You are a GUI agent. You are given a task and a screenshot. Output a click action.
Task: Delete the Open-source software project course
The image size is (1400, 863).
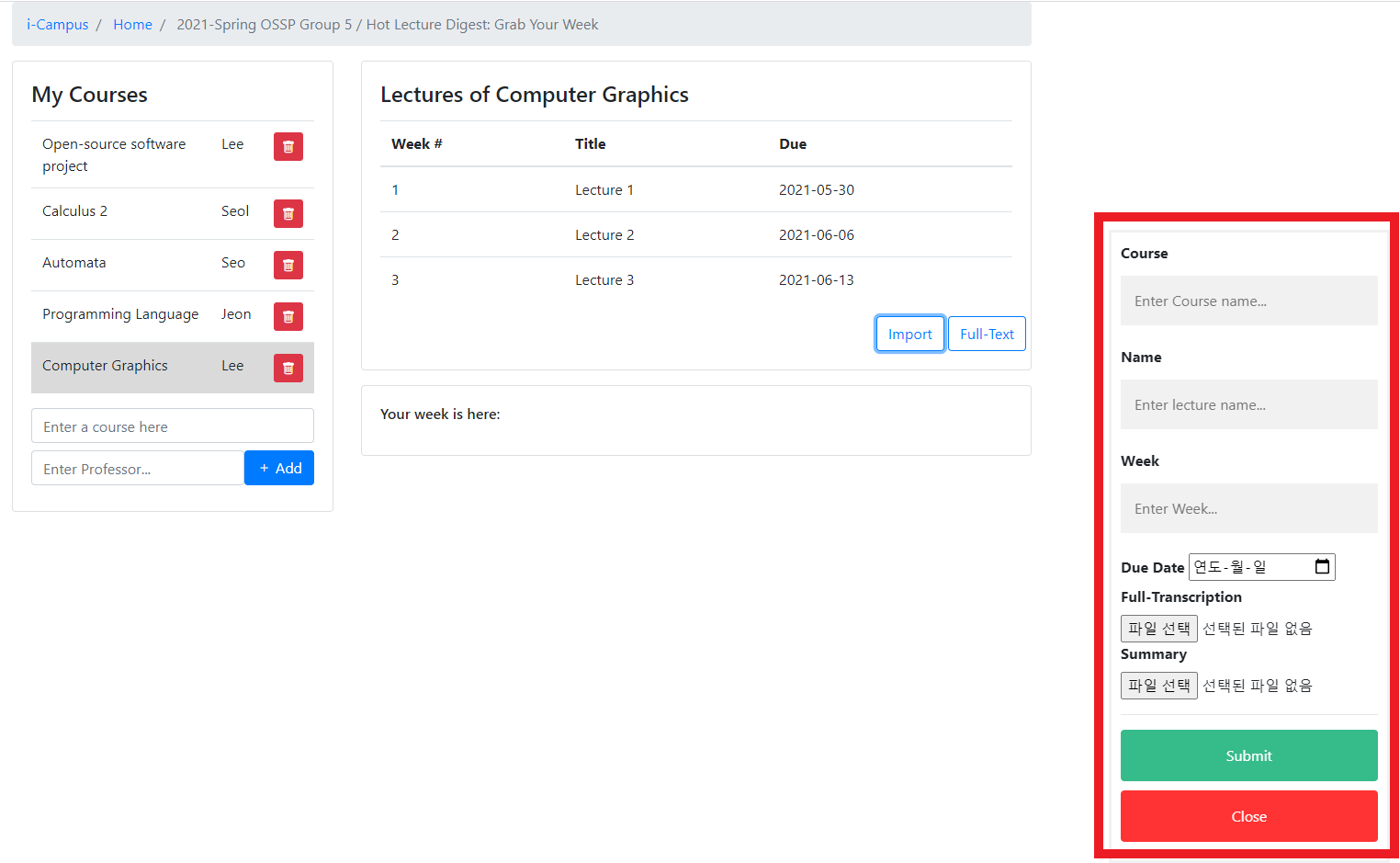point(288,146)
